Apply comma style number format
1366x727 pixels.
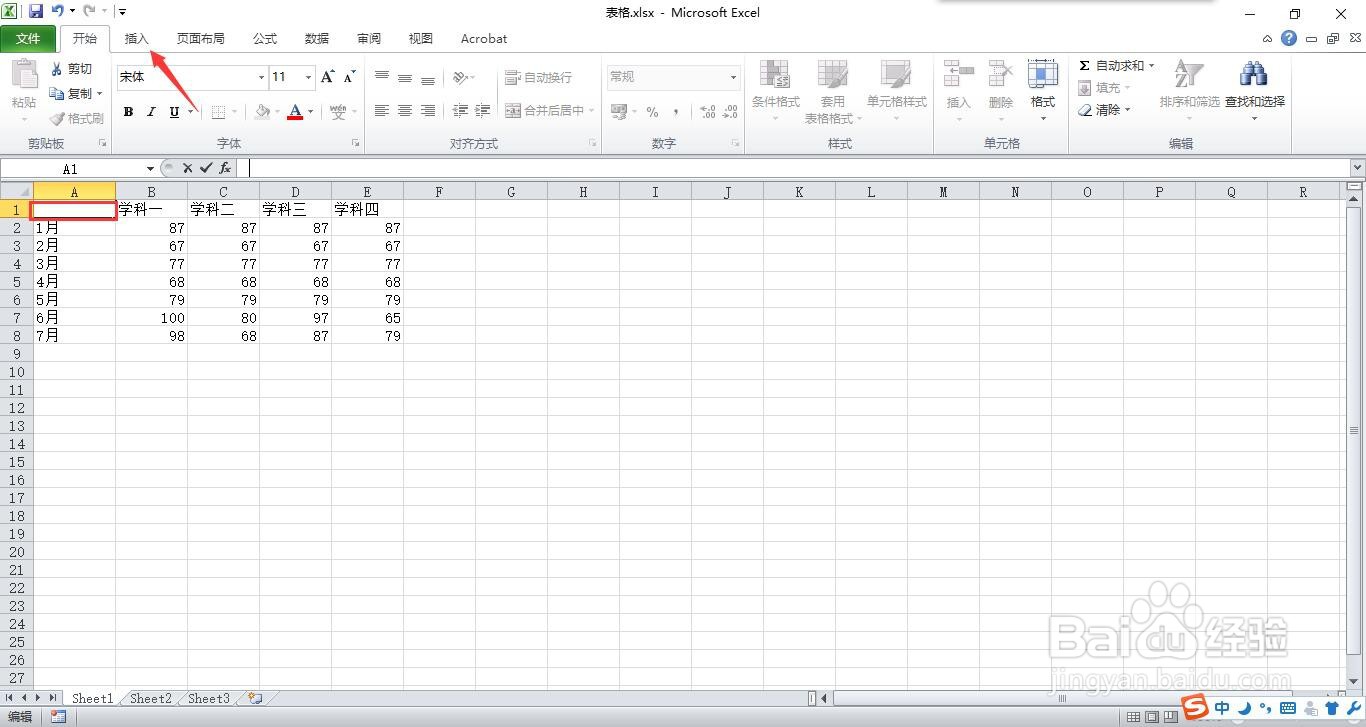coord(676,112)
